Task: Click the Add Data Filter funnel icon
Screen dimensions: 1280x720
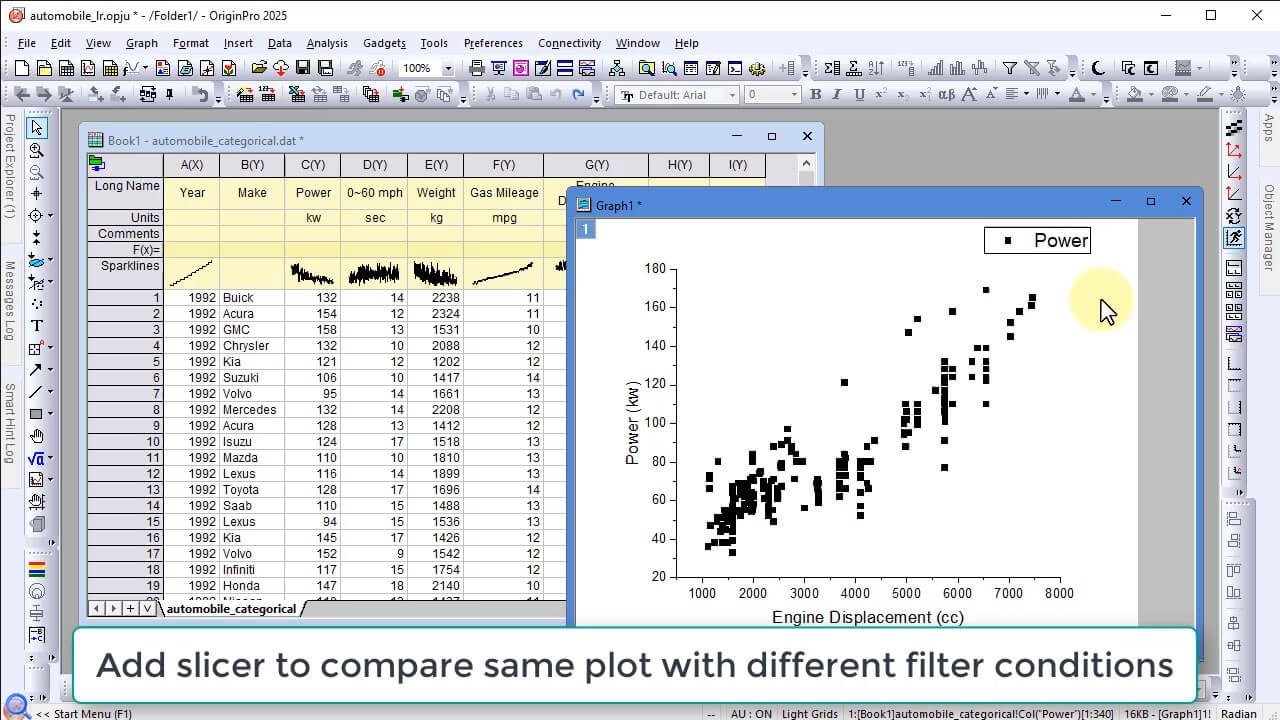Action: [1010, 69]
